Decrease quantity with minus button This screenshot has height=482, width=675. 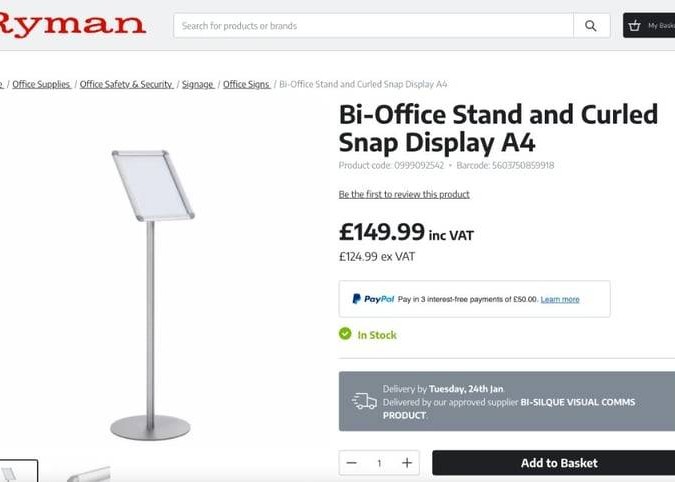(x=352, y=463)
